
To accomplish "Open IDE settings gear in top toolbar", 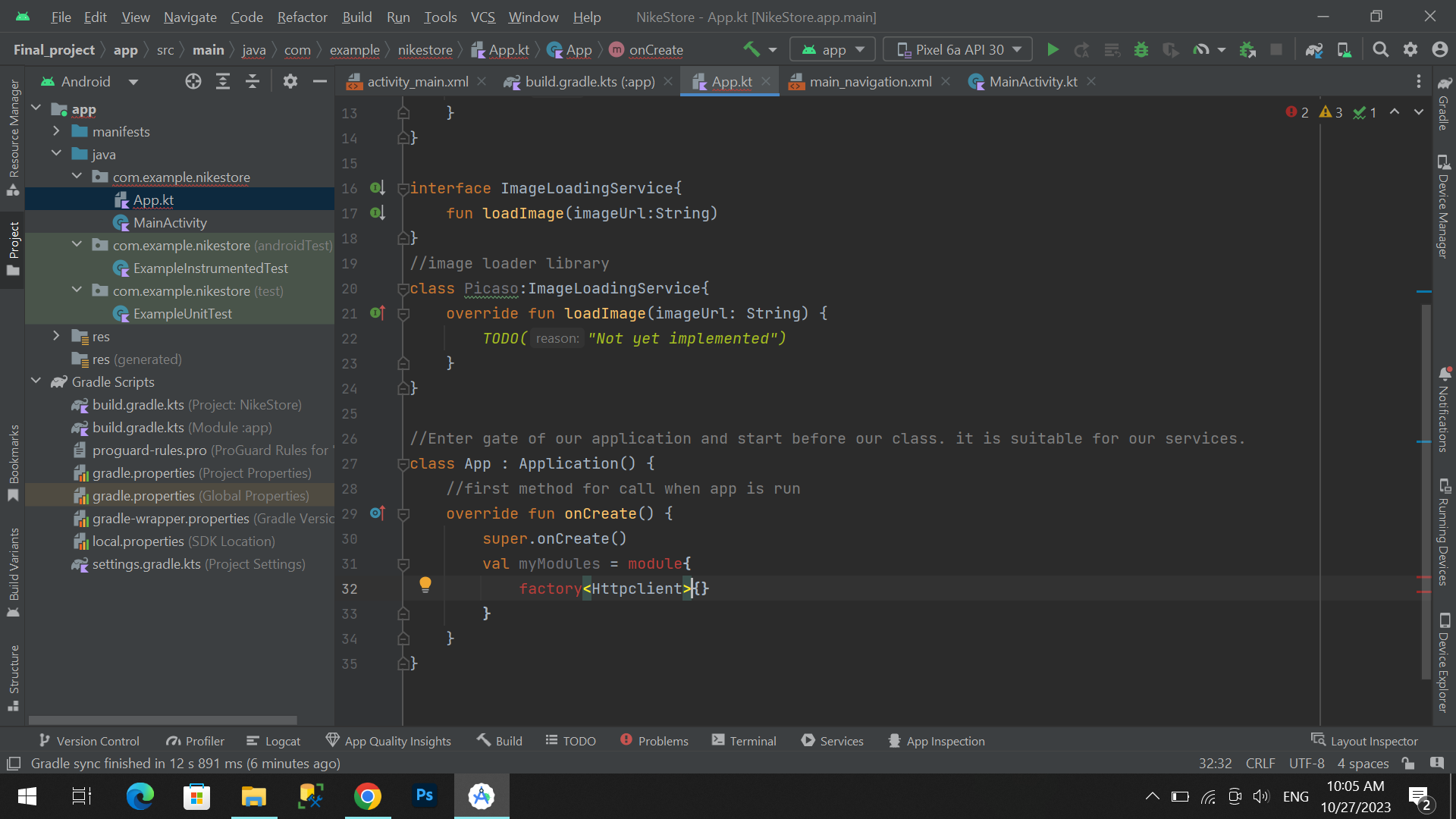I will (1410, 49).
